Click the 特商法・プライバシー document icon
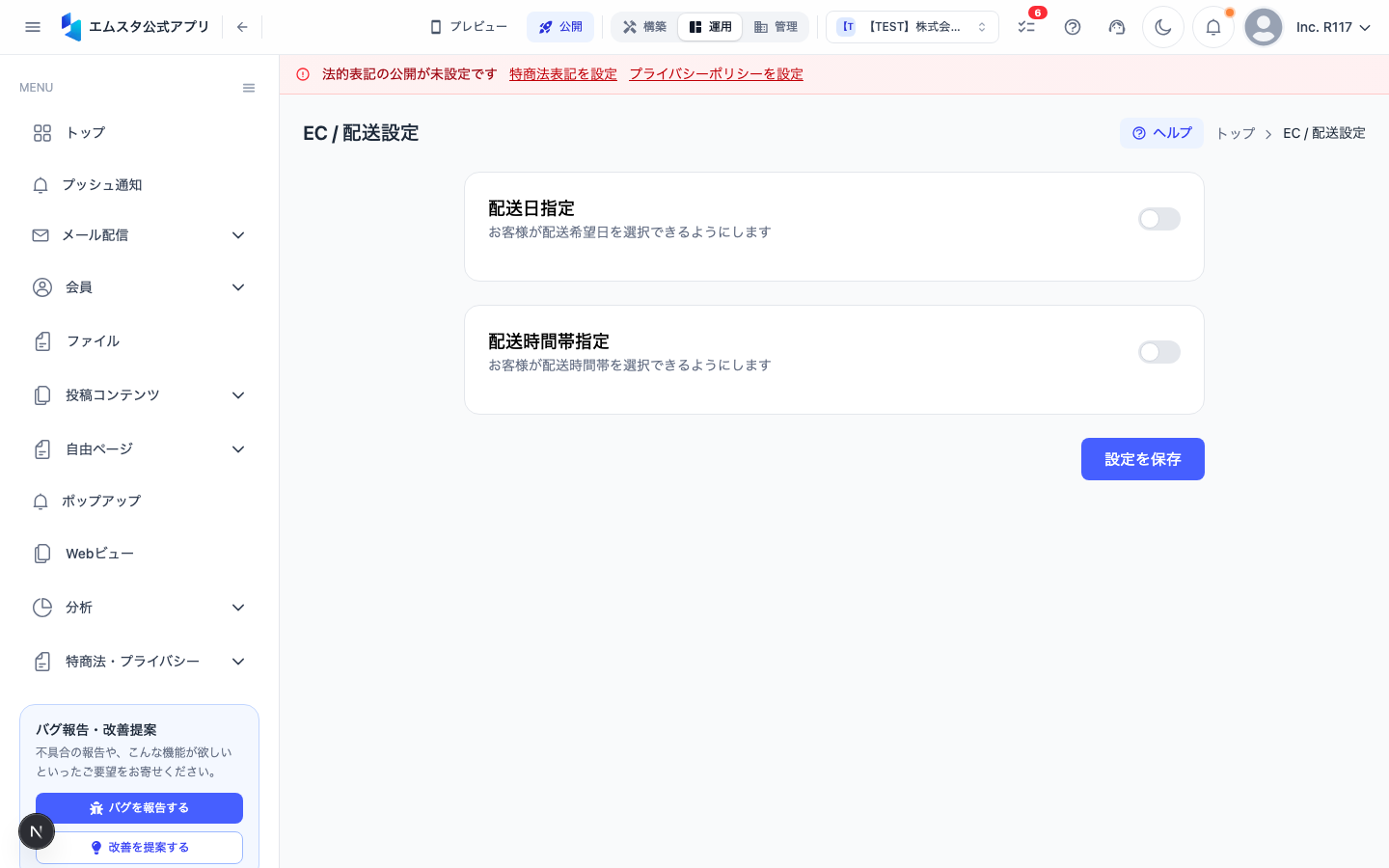The width and height of the screenshot is (1389, 868). click(x=42, y=662)
